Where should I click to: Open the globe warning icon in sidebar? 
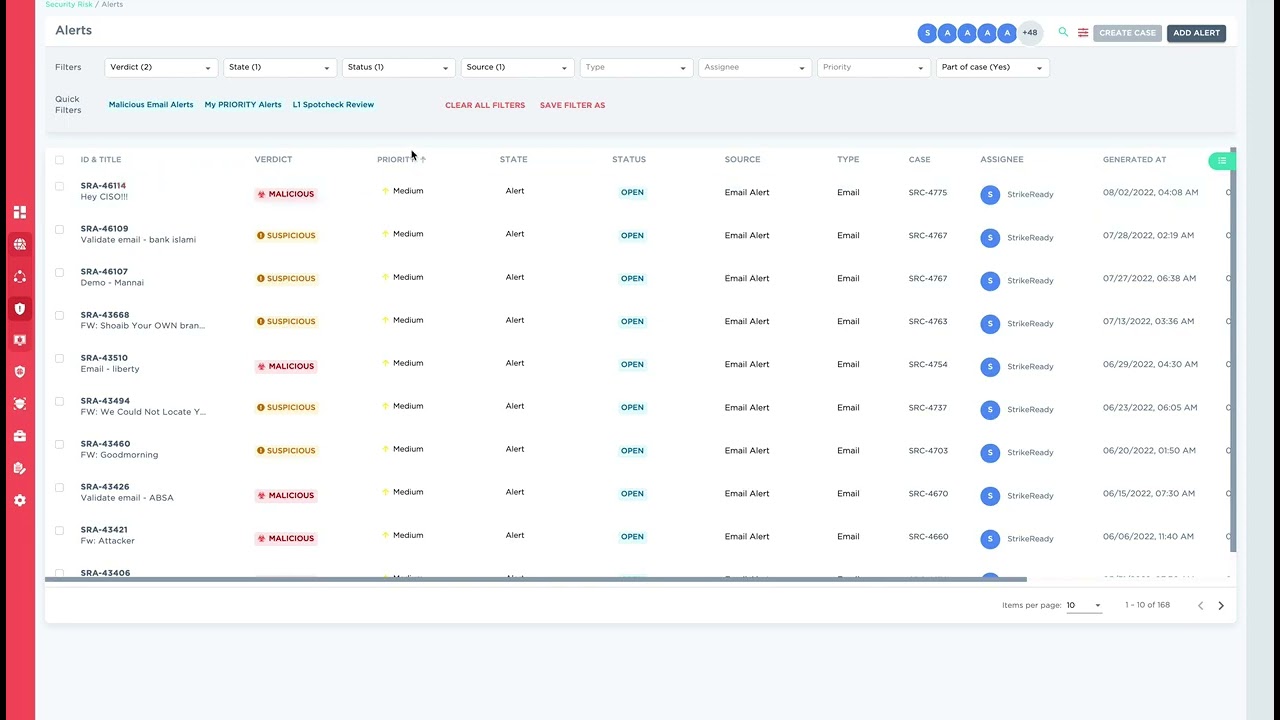pos(19,244)
